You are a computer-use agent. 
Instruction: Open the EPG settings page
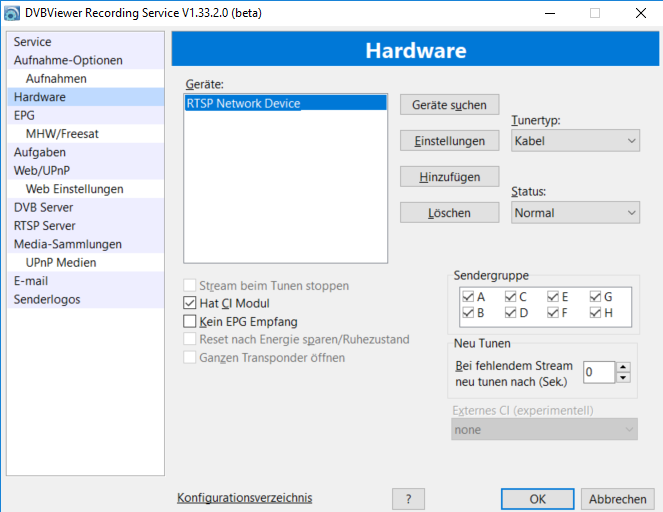(86, 115)
